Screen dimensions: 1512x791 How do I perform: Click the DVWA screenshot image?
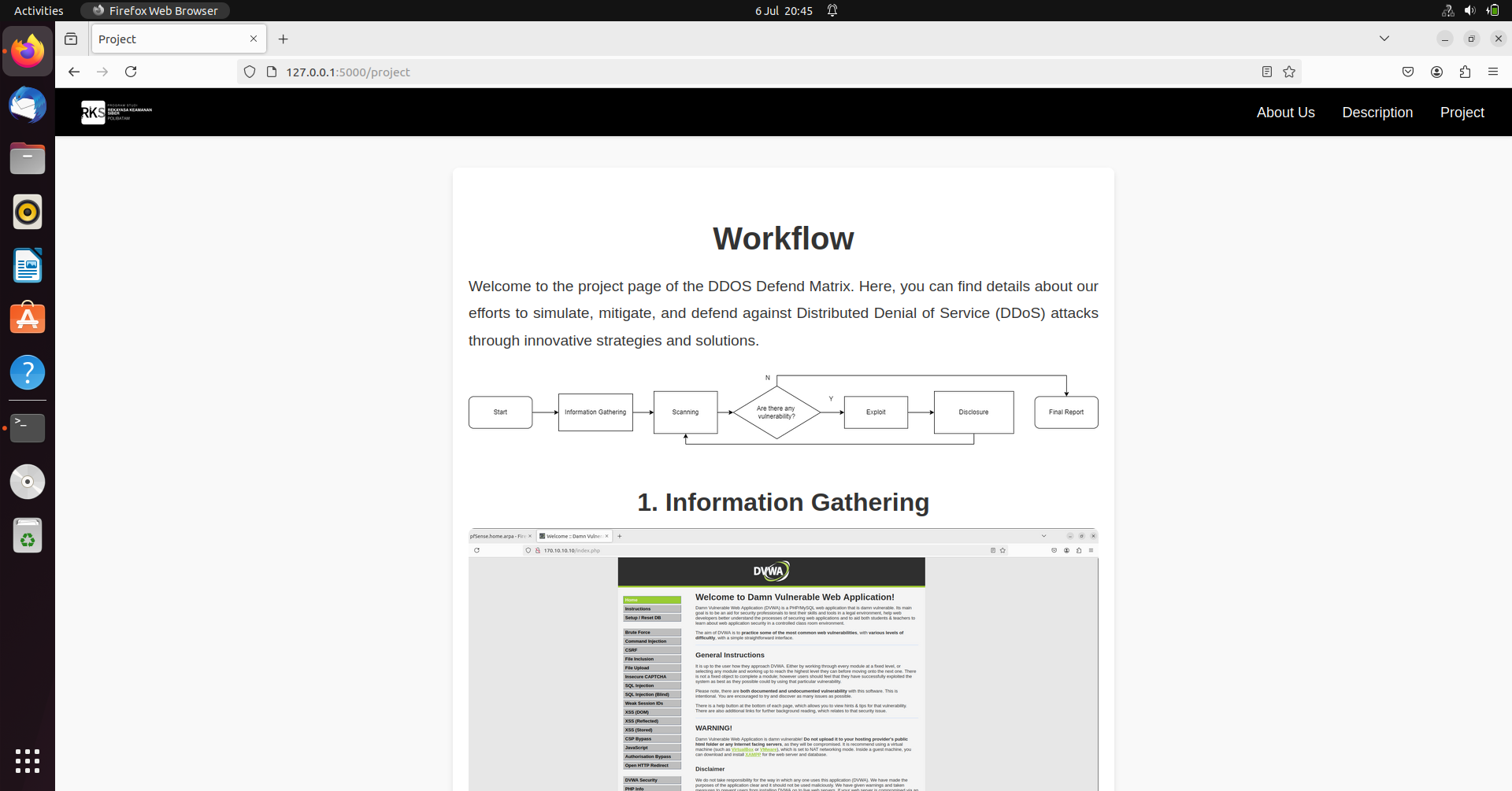click(x=784, y=660)
